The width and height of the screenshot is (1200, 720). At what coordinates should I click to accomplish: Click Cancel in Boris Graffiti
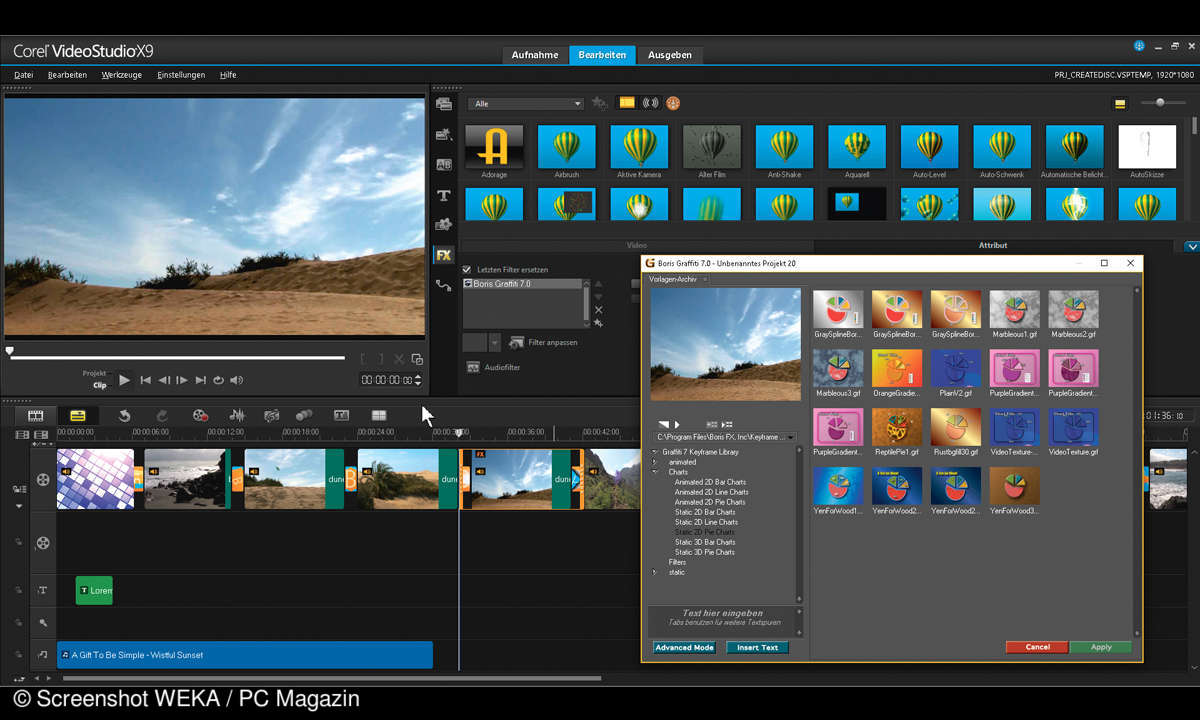1038,647
